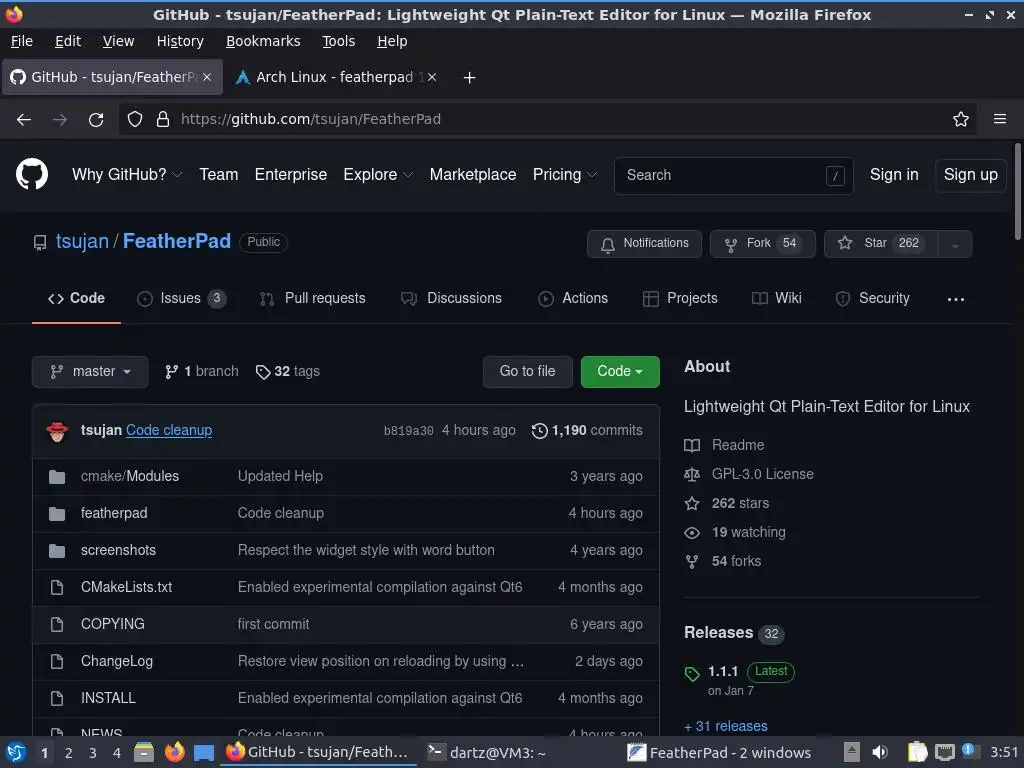Viewport: 1024px width, 768px height.
Task: Open a new tab with plus icon
Action: click(x=469, y=78)
